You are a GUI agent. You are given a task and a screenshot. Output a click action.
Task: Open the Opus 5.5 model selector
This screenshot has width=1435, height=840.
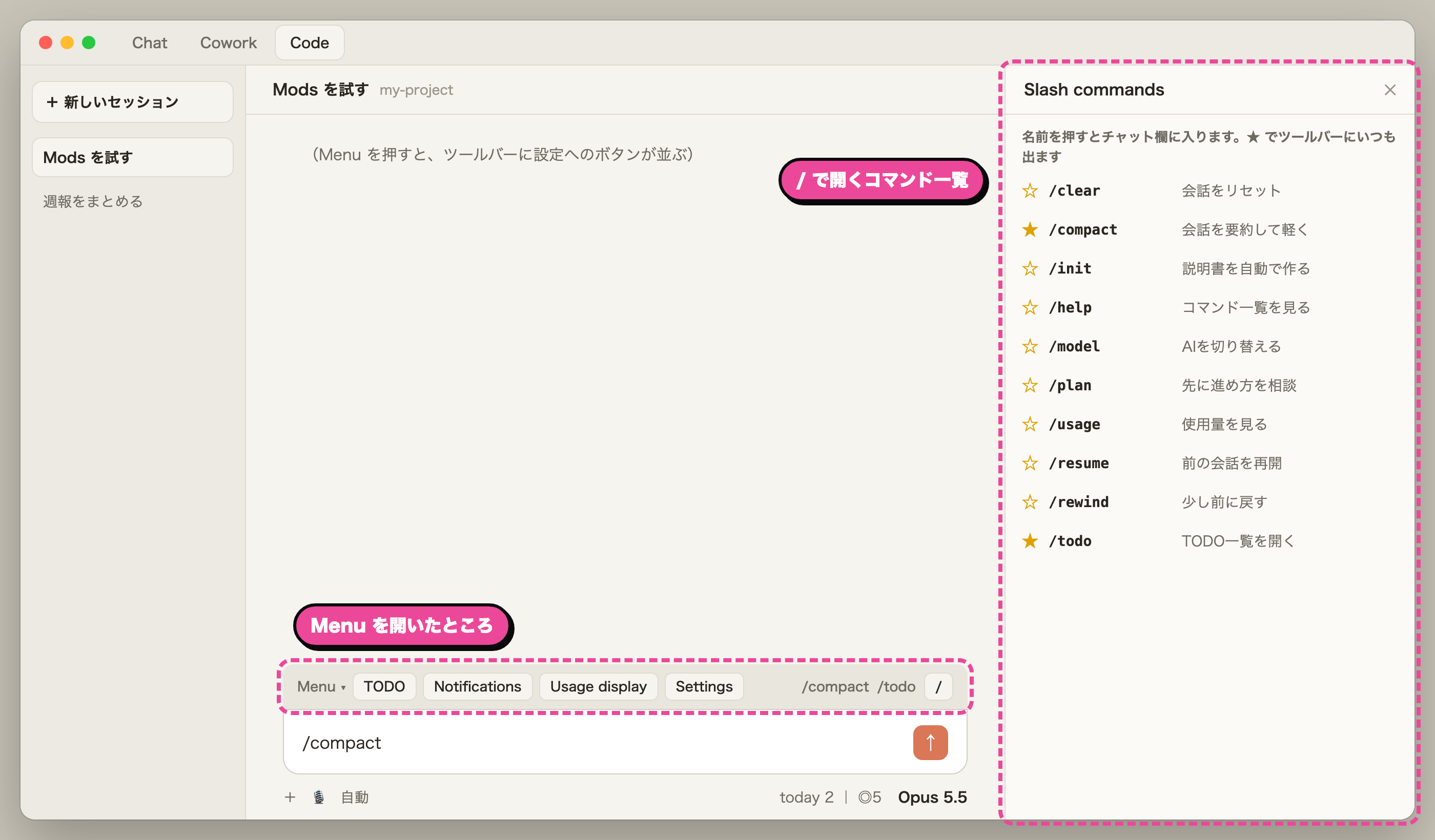(x=932, y=797)
